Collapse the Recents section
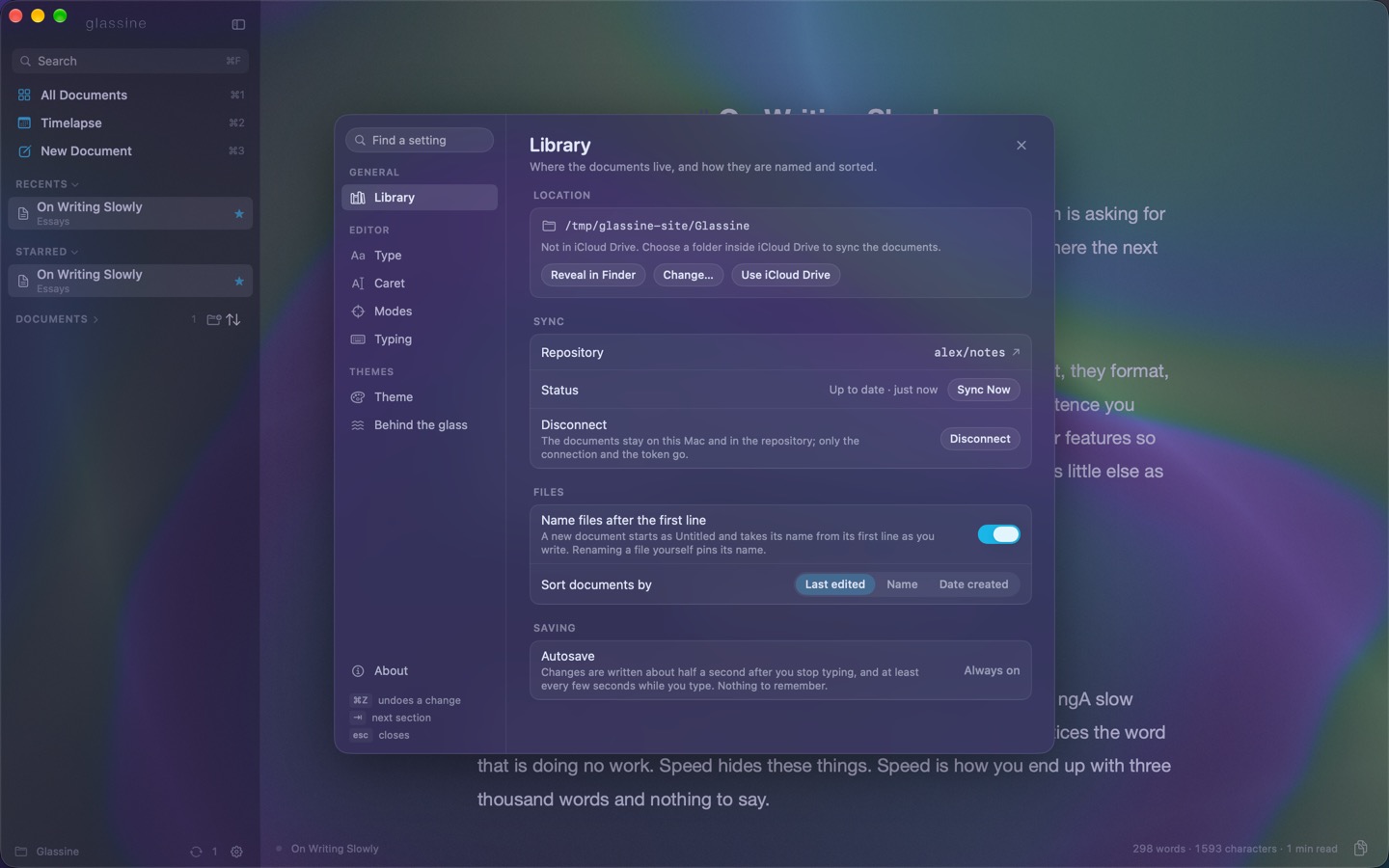Image resolution: width=1389 pixels, height=868 pixels. pos(46,184)
